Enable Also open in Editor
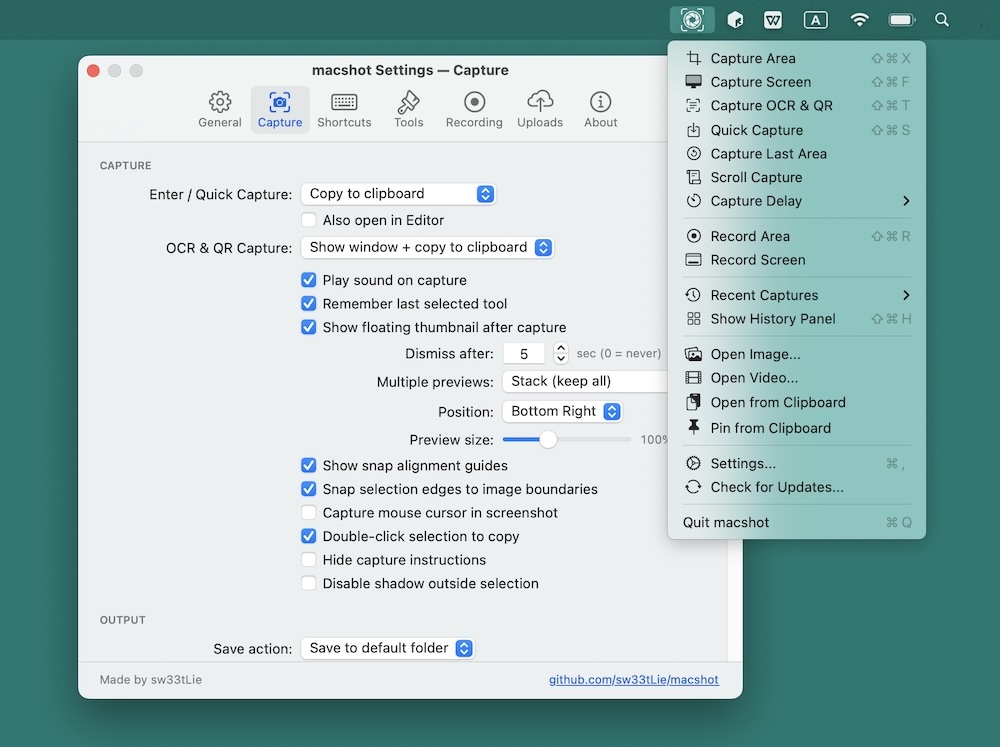This screenshot has width=1000, height=747. pos(309,220)
